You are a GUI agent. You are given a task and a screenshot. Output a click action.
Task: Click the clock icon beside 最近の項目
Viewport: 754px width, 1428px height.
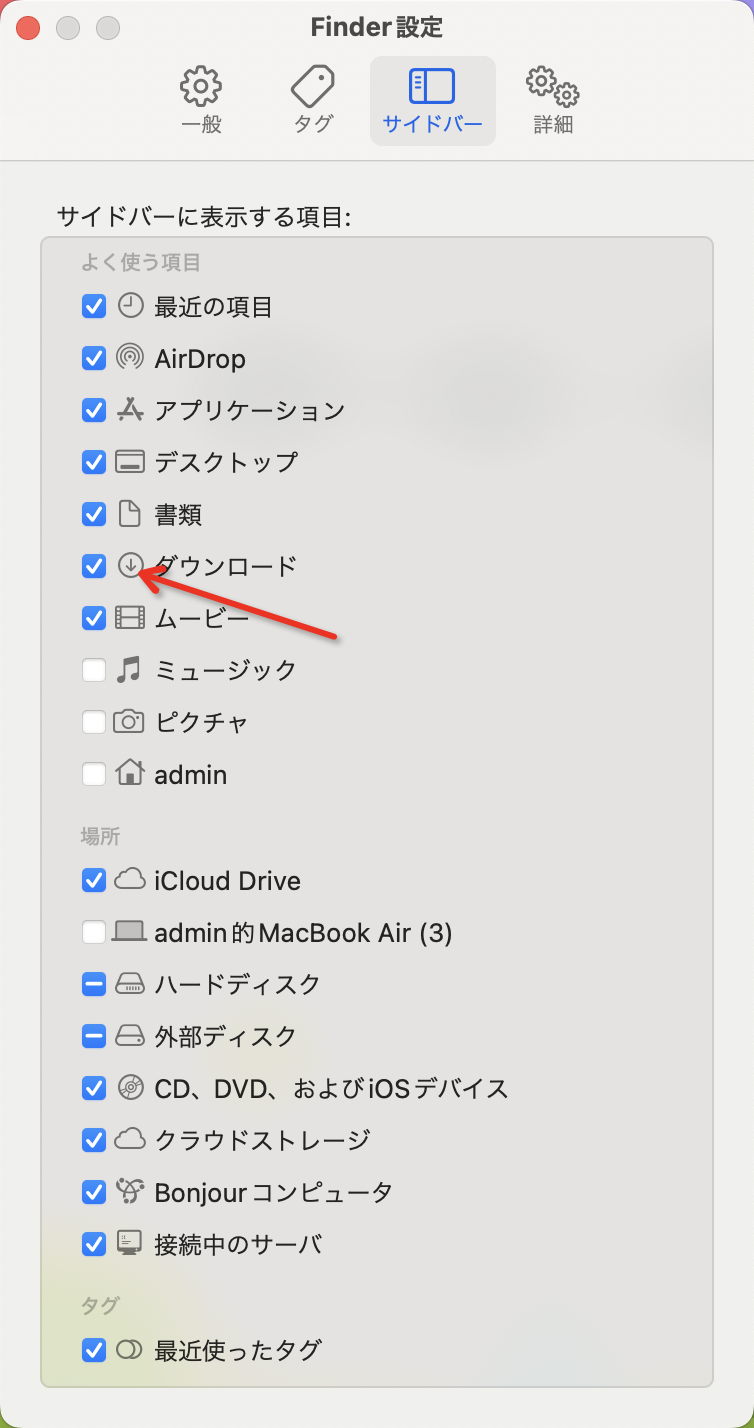tap(130, 306)
